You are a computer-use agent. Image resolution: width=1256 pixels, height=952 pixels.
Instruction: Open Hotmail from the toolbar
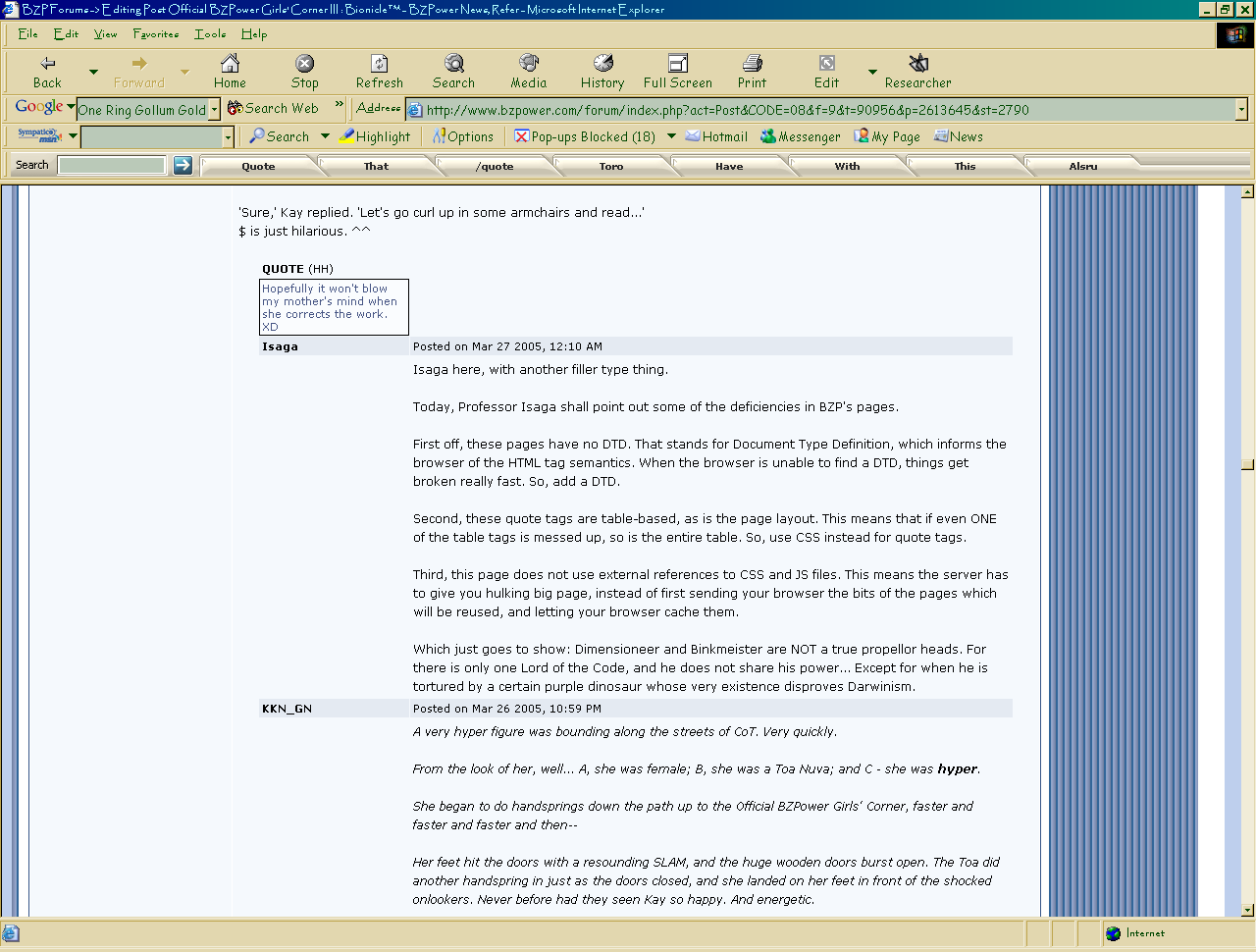click(716, 136)
